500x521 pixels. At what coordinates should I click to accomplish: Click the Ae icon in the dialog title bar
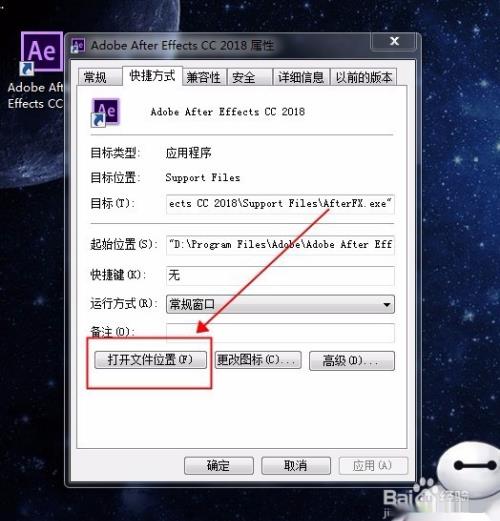pyautogui.click(x=78, y=45)
